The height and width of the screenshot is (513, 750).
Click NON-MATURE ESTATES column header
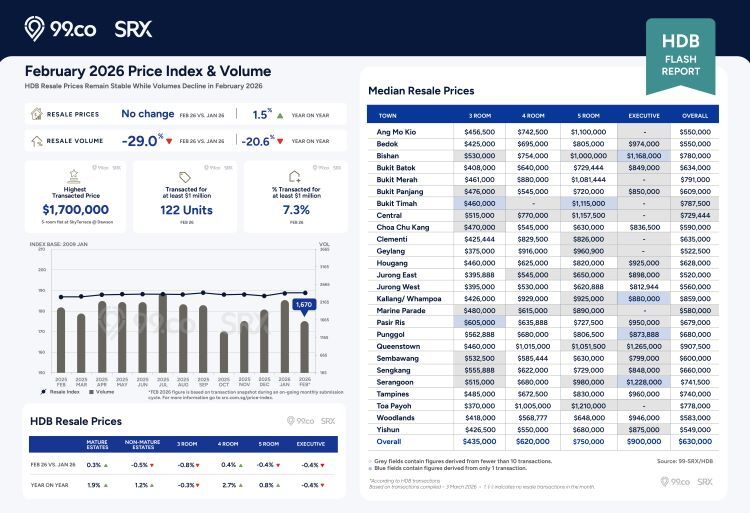click(143, 444)
